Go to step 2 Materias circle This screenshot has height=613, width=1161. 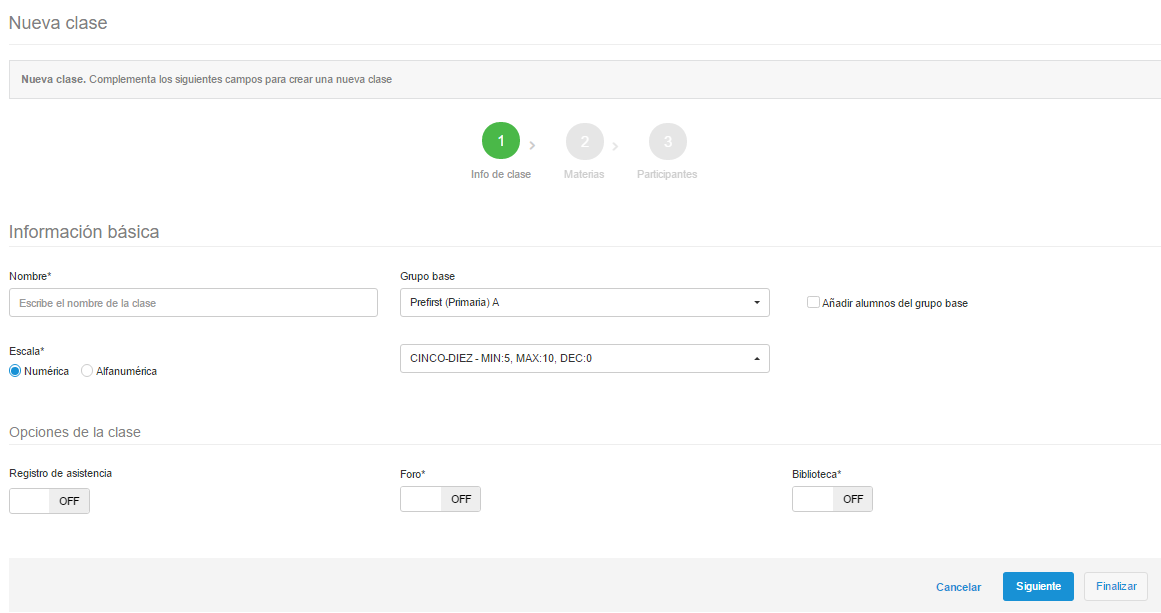(584, 141)
